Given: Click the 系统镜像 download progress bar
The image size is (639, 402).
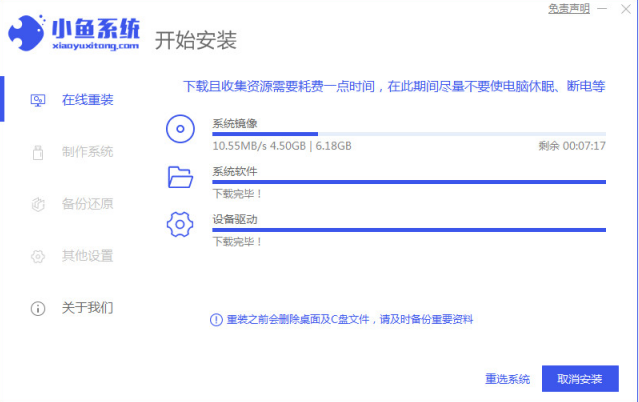Looking at the screenshot, I should pyautogui.click(x=408, y=134).
